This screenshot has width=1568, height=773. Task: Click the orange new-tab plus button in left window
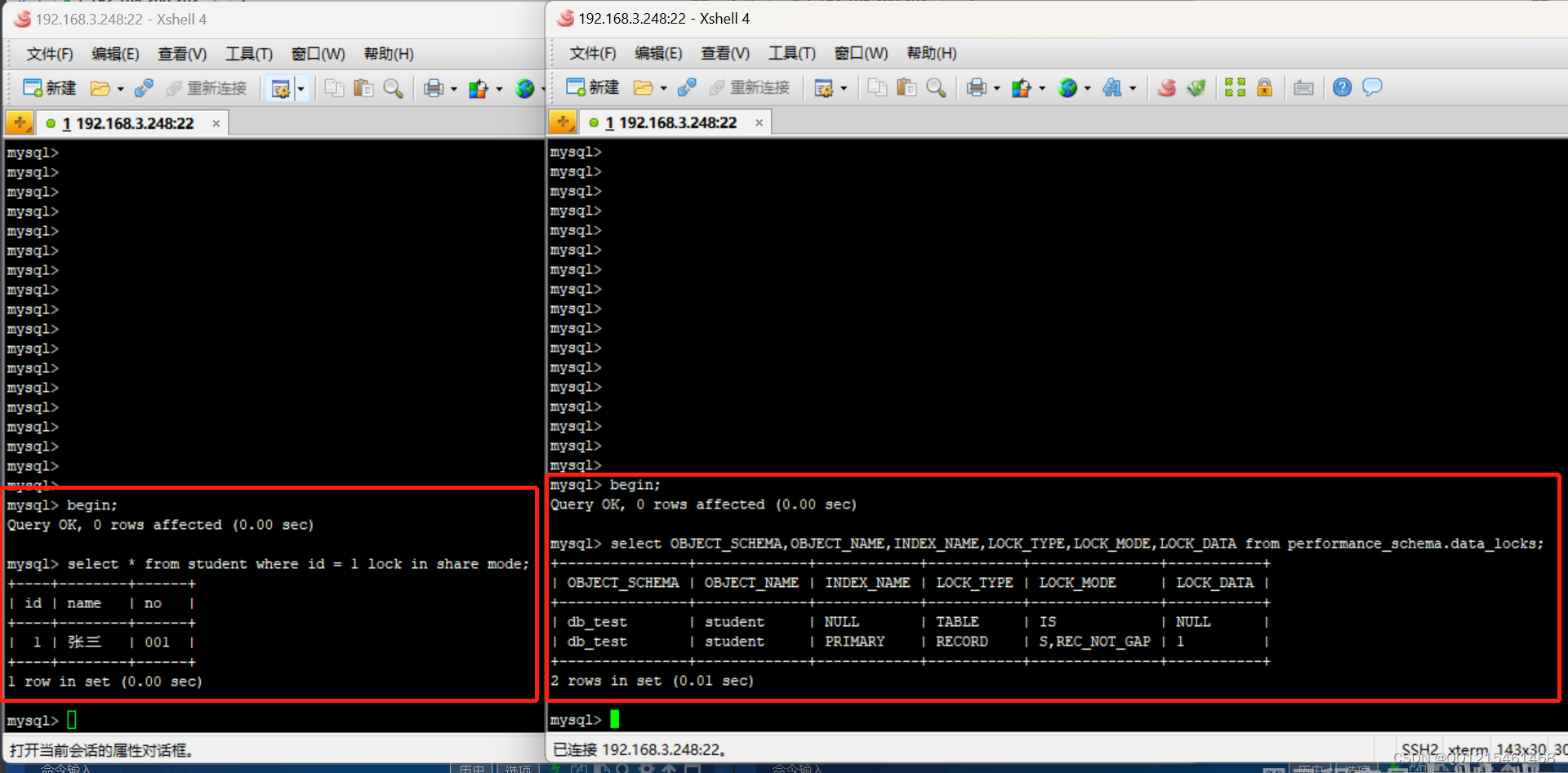tap(20, 123)
